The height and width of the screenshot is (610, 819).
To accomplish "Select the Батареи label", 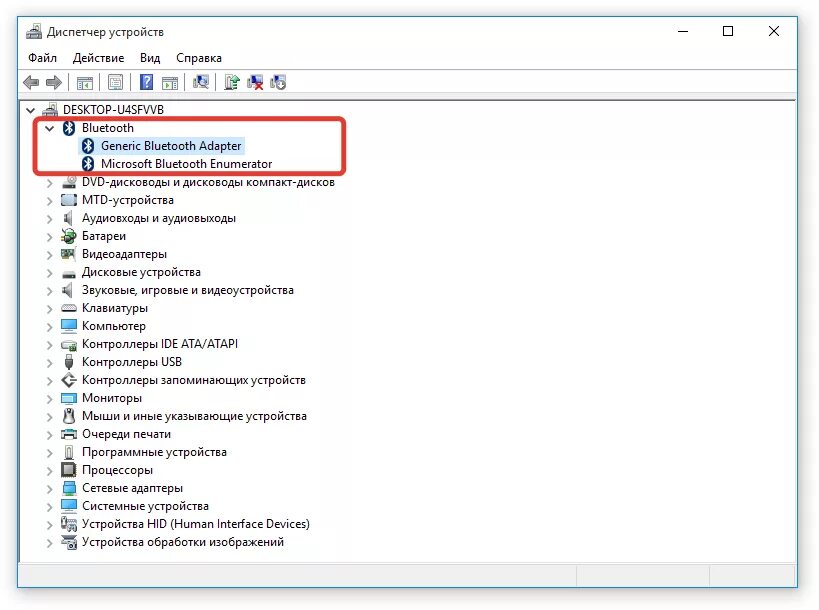I will (x=104, y=236).
